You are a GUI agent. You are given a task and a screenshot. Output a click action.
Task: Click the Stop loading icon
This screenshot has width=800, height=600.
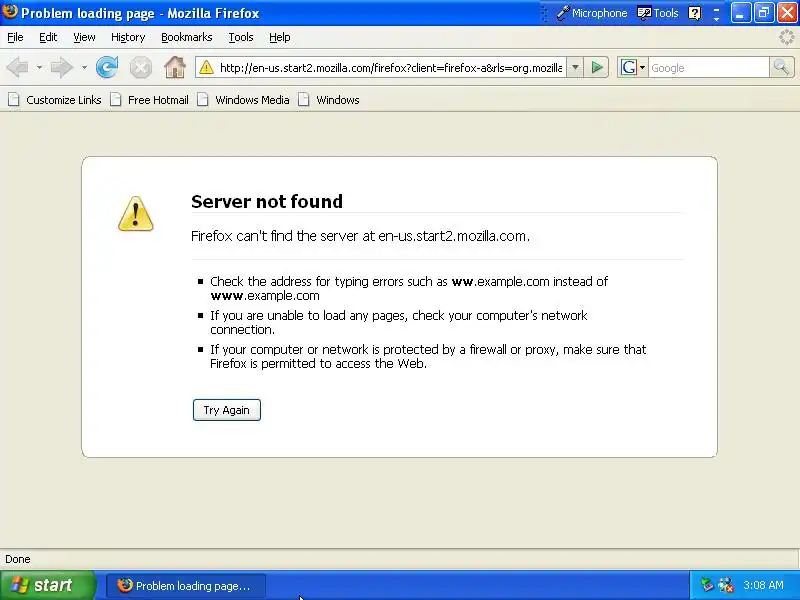click(140, 67)
